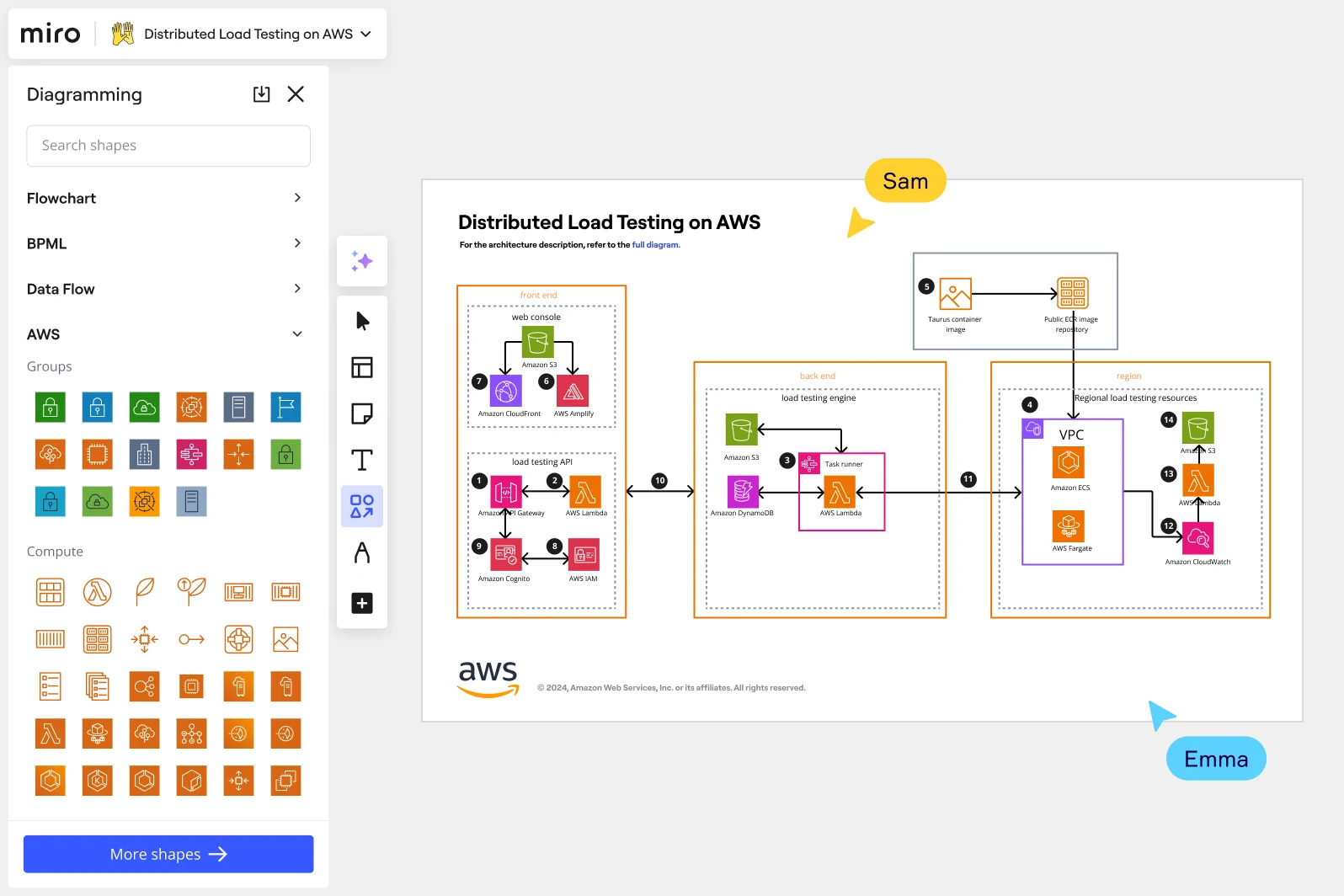The image size is (1344, 896).
Task: Open more tools plus button
Action: coord(362,603)
